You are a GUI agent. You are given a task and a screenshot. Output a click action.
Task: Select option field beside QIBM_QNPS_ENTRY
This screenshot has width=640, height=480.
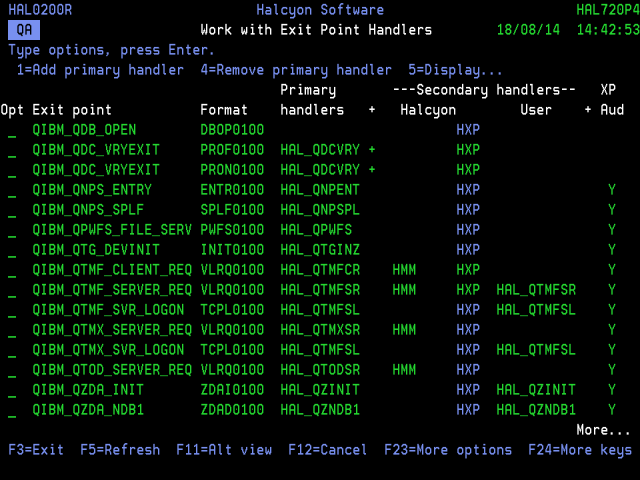(x=12, y=190)
